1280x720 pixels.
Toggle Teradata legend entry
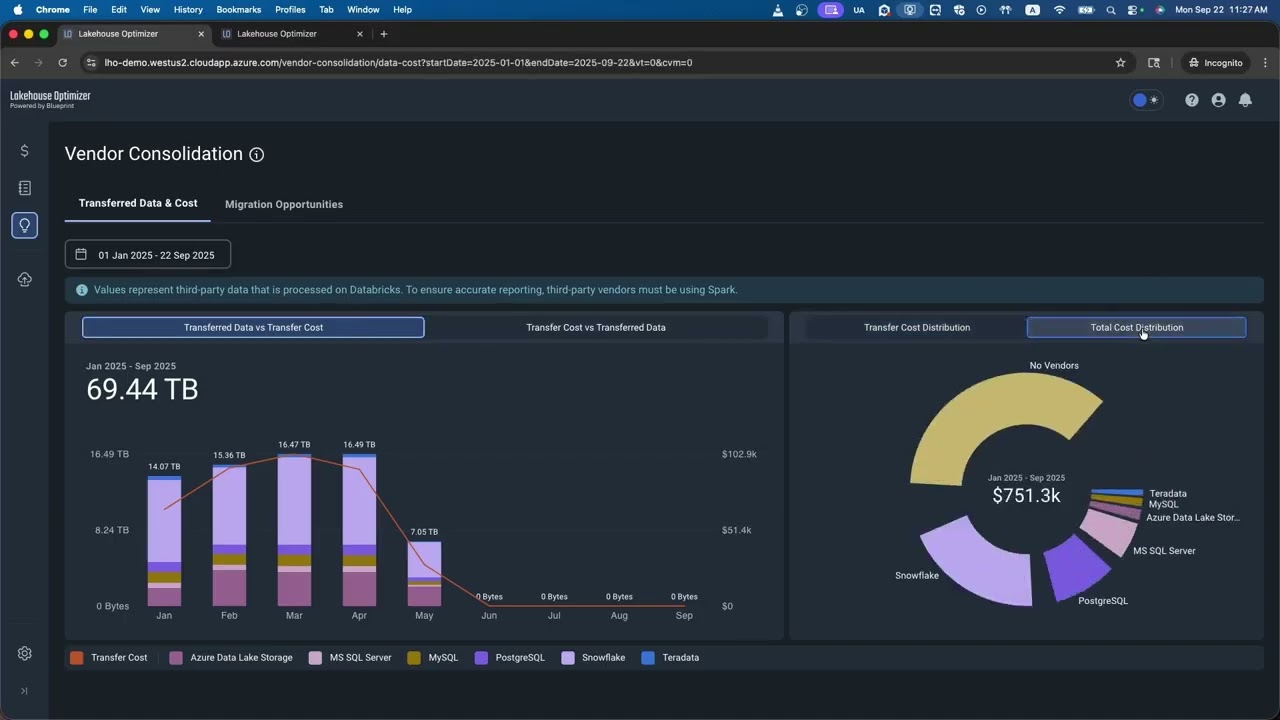[670, 658]
